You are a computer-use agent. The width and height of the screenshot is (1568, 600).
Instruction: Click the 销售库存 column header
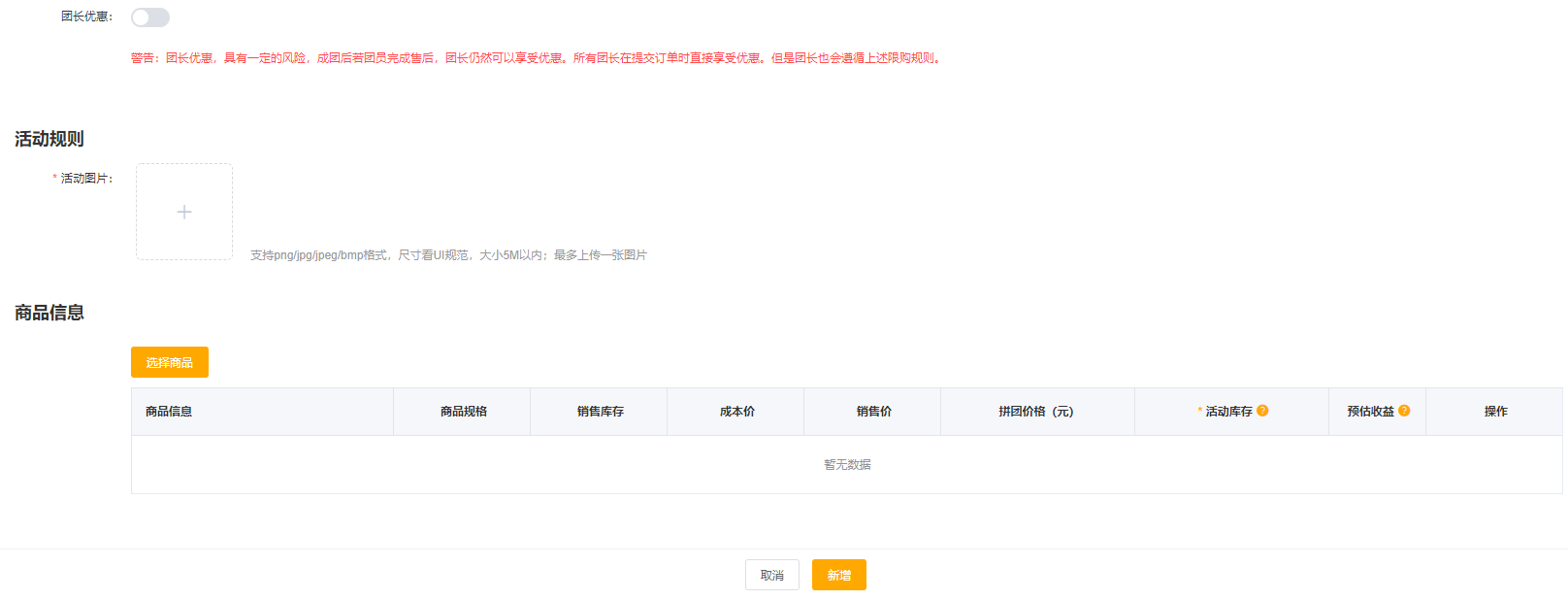click(x=600, y=412)
